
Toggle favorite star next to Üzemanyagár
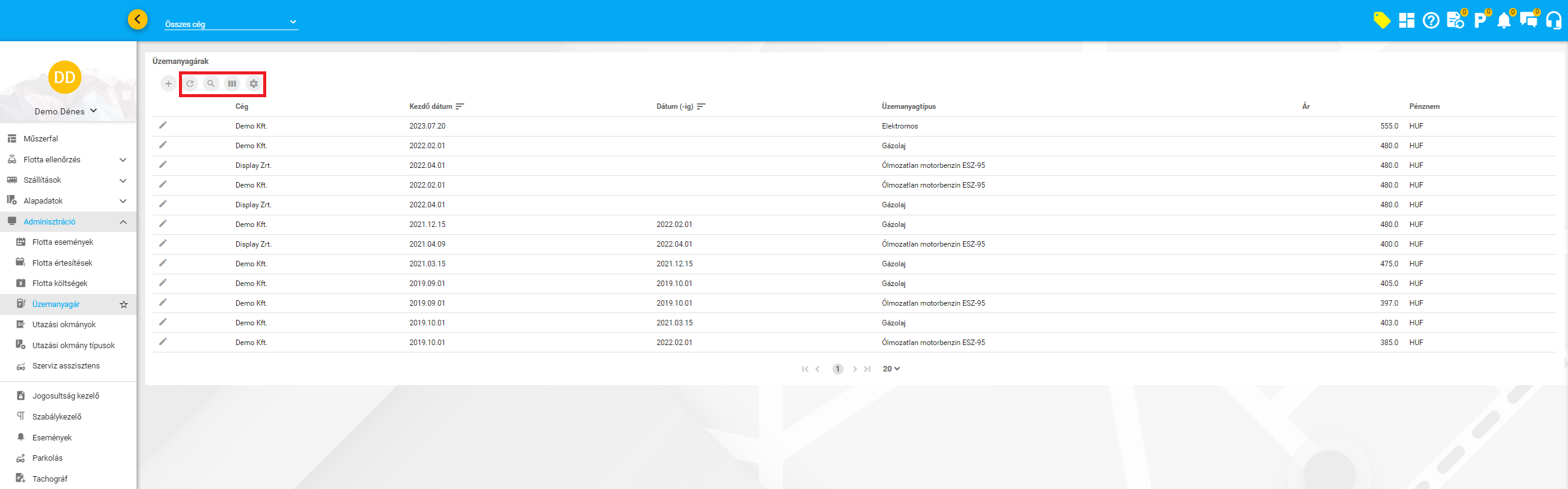pos(124,304)
